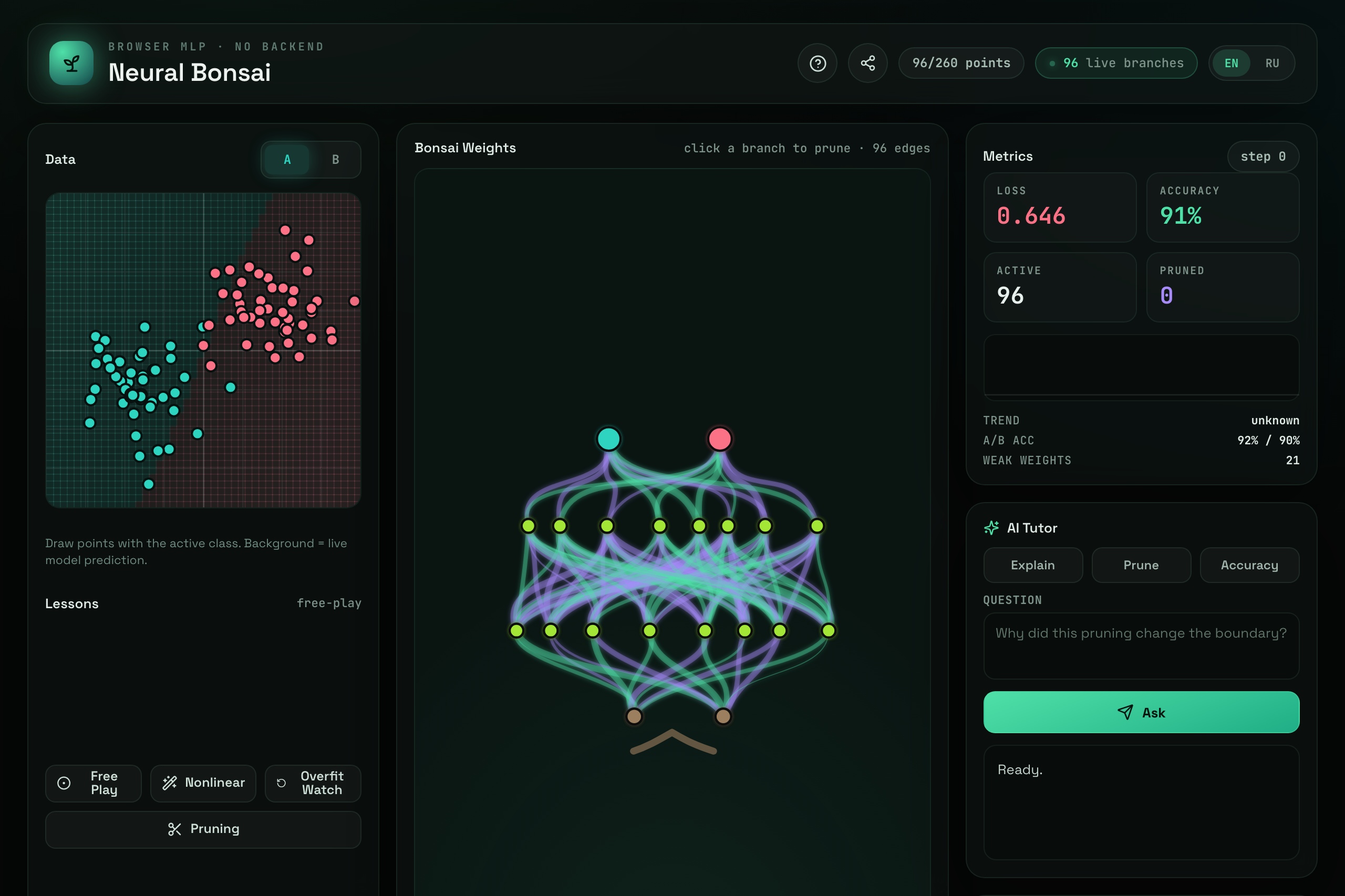The image size is (1345, 896).
Task: Click the share icon in header
Action: (x=868, y=63)
